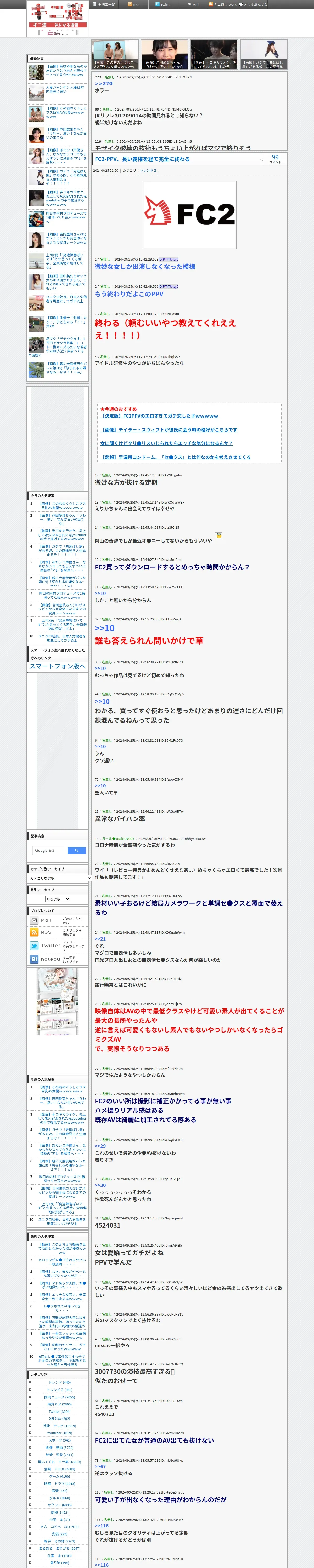The image size is (314, 1568).
Task: Open 芦田愛菜ちゃん thumbnail in top carousel
Action: (x=165, y=54)
